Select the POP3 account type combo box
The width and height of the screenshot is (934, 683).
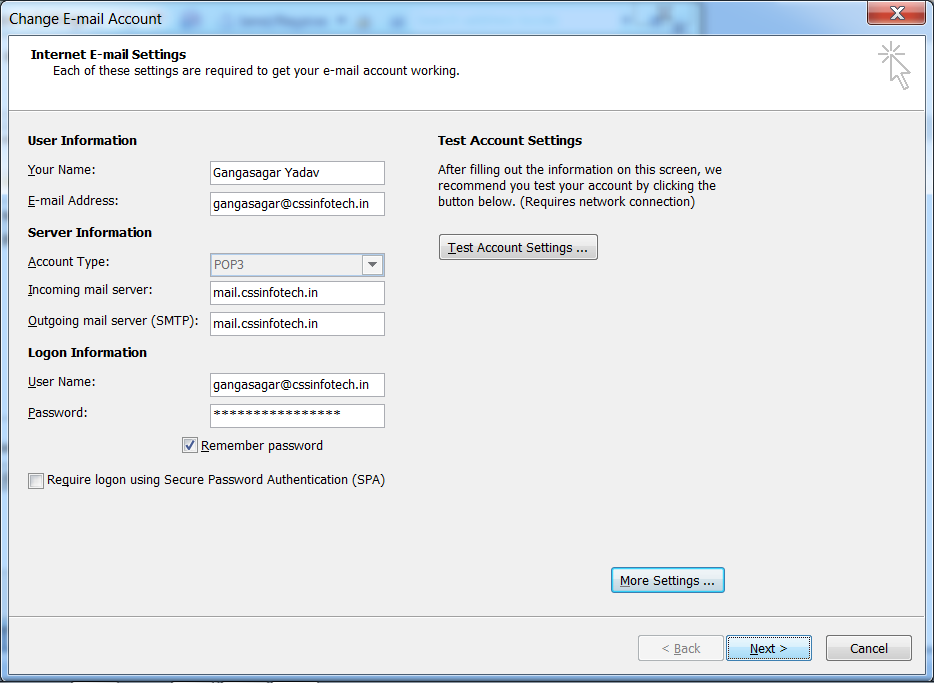click(297, 264)
